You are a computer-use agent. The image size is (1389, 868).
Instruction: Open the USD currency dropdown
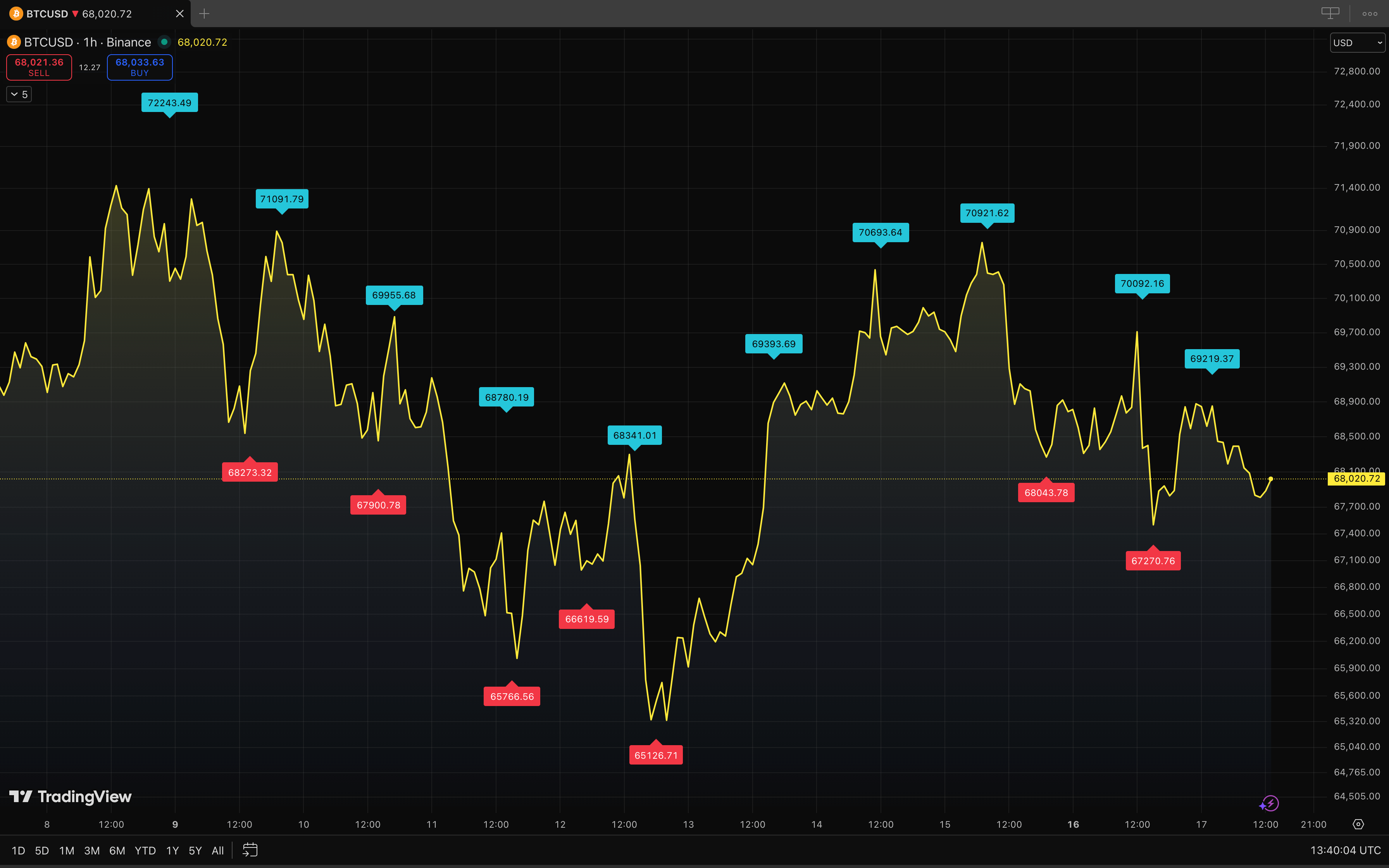point(1357,43)
